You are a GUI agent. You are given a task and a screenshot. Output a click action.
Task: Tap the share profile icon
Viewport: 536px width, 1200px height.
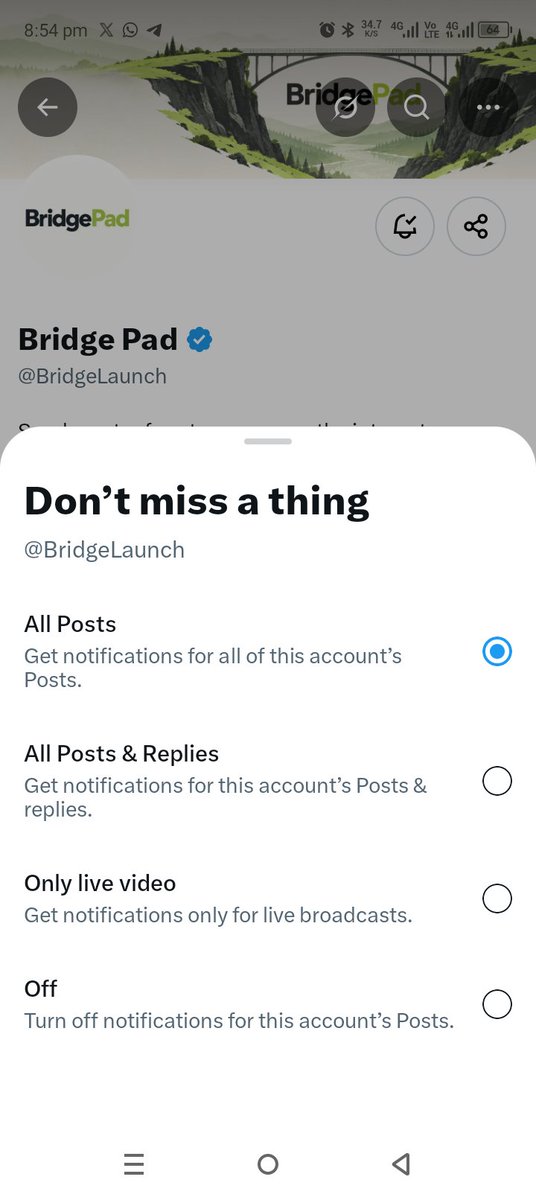tap(476, 227)
